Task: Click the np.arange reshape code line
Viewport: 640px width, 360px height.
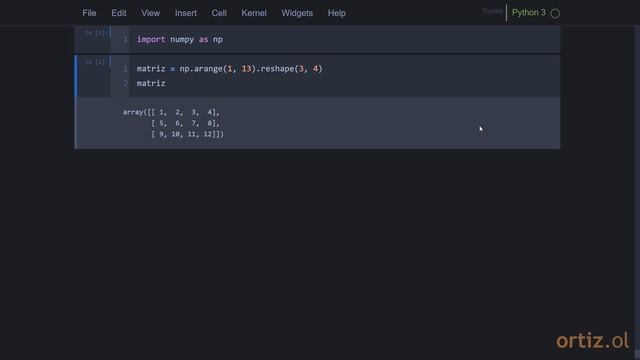Action: coord(229,69)
